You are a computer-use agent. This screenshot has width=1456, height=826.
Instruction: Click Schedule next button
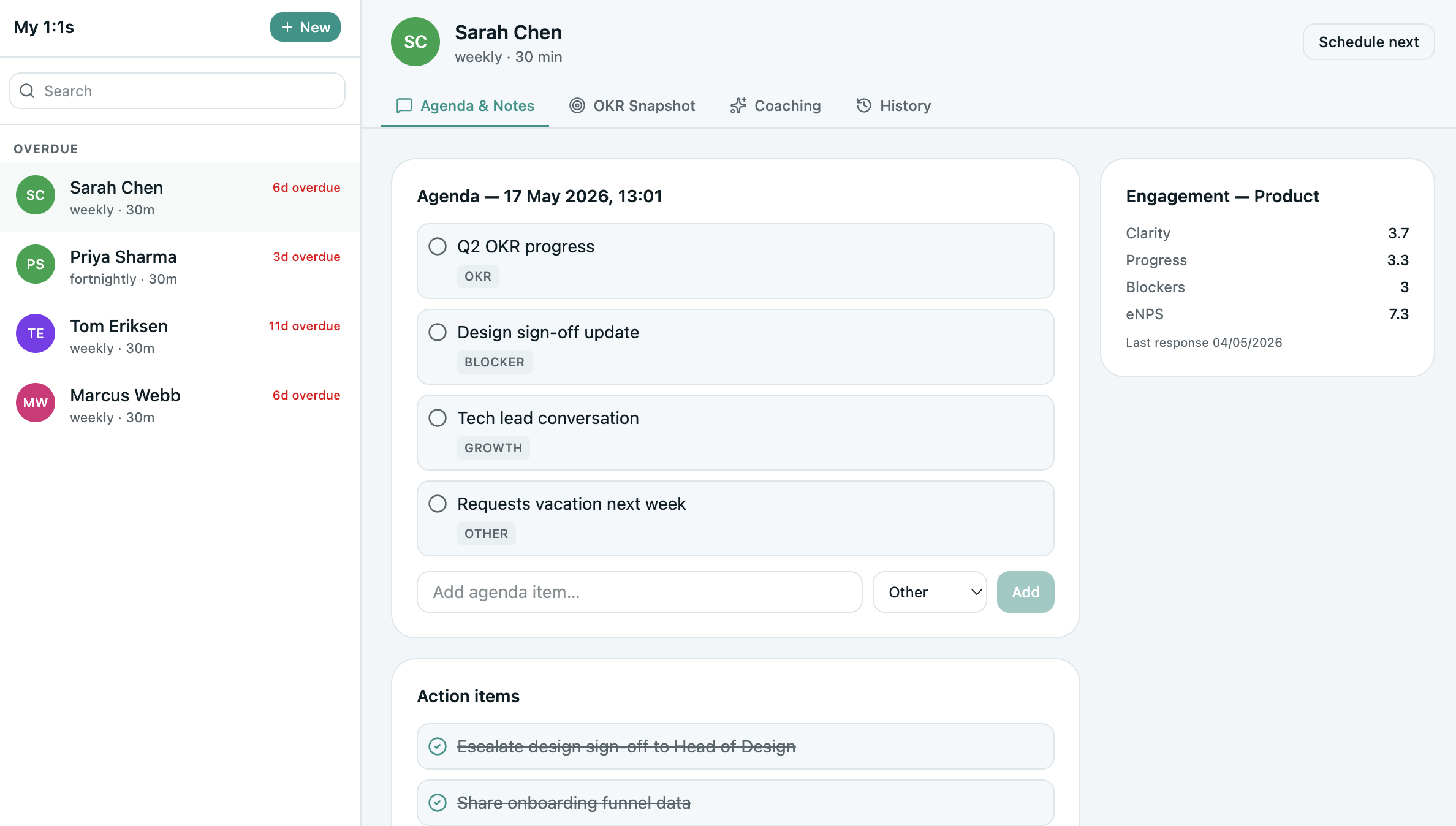[1368, 42]
